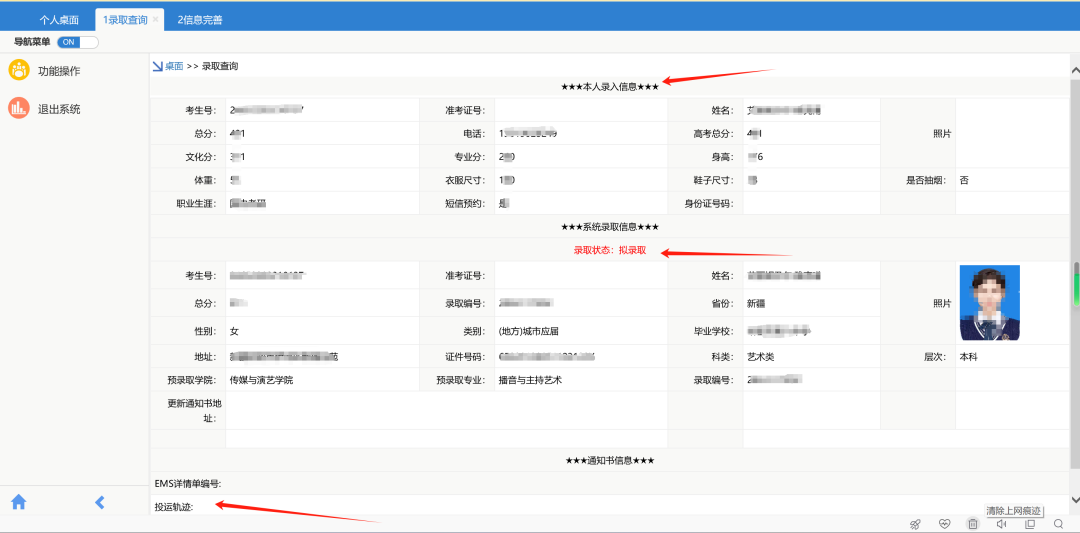
Task: Click the magnifier zoom icon in status bar
Action: [x=1058, y=524]
